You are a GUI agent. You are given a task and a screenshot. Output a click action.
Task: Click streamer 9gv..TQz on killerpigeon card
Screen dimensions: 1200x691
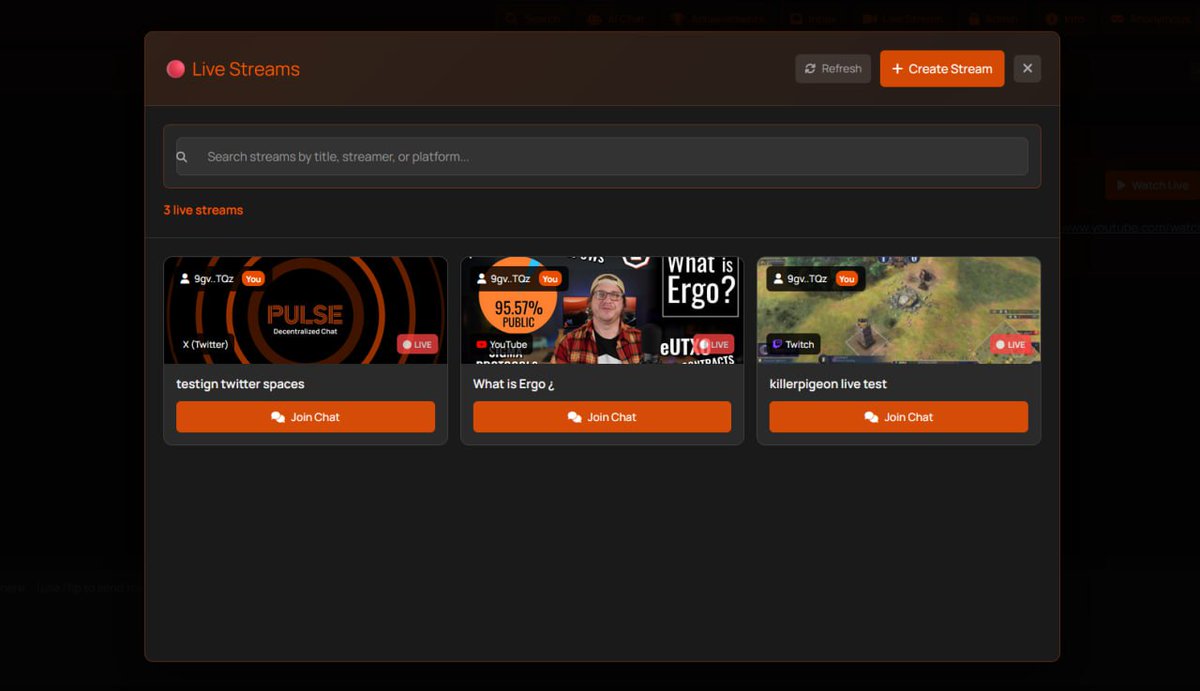coord(800,279)
